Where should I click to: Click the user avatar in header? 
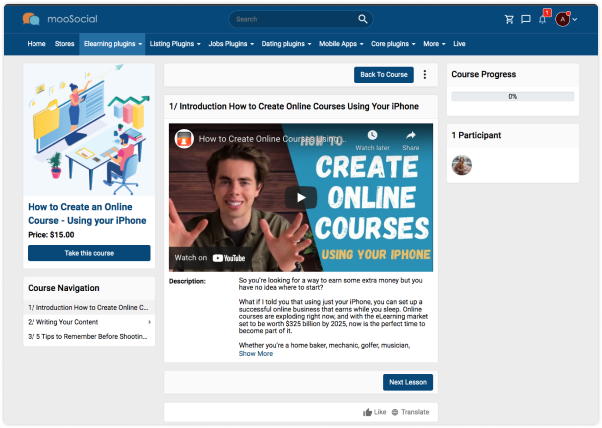[x=562, y=19]
